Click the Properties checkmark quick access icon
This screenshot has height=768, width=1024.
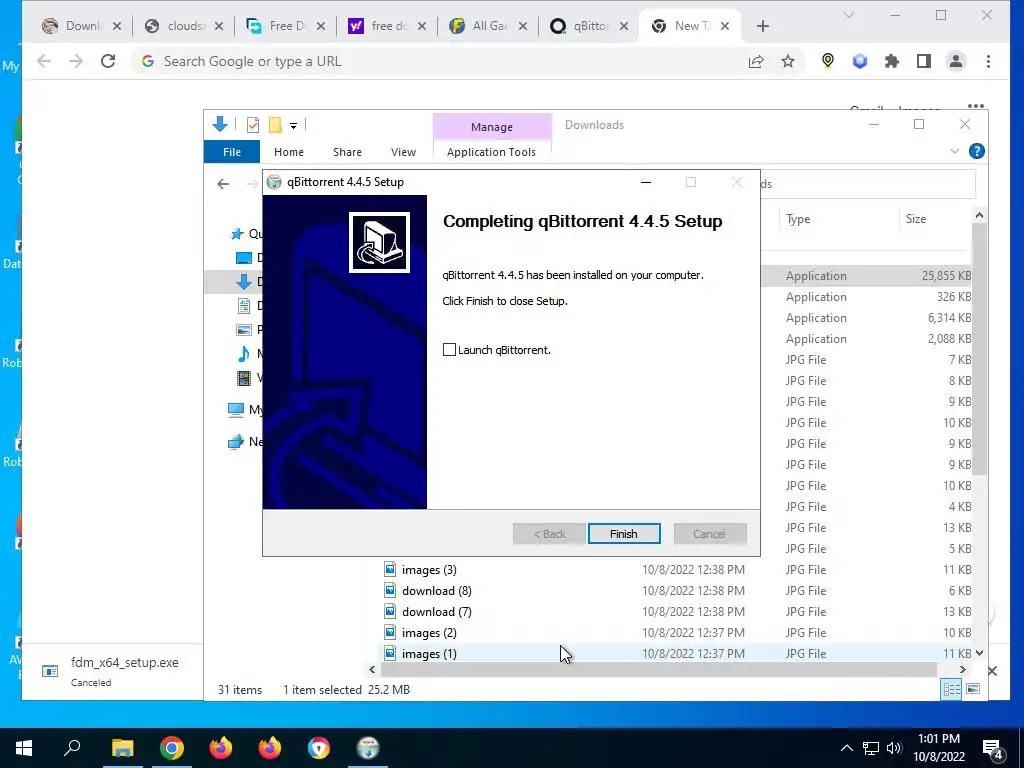pos(253,124)
